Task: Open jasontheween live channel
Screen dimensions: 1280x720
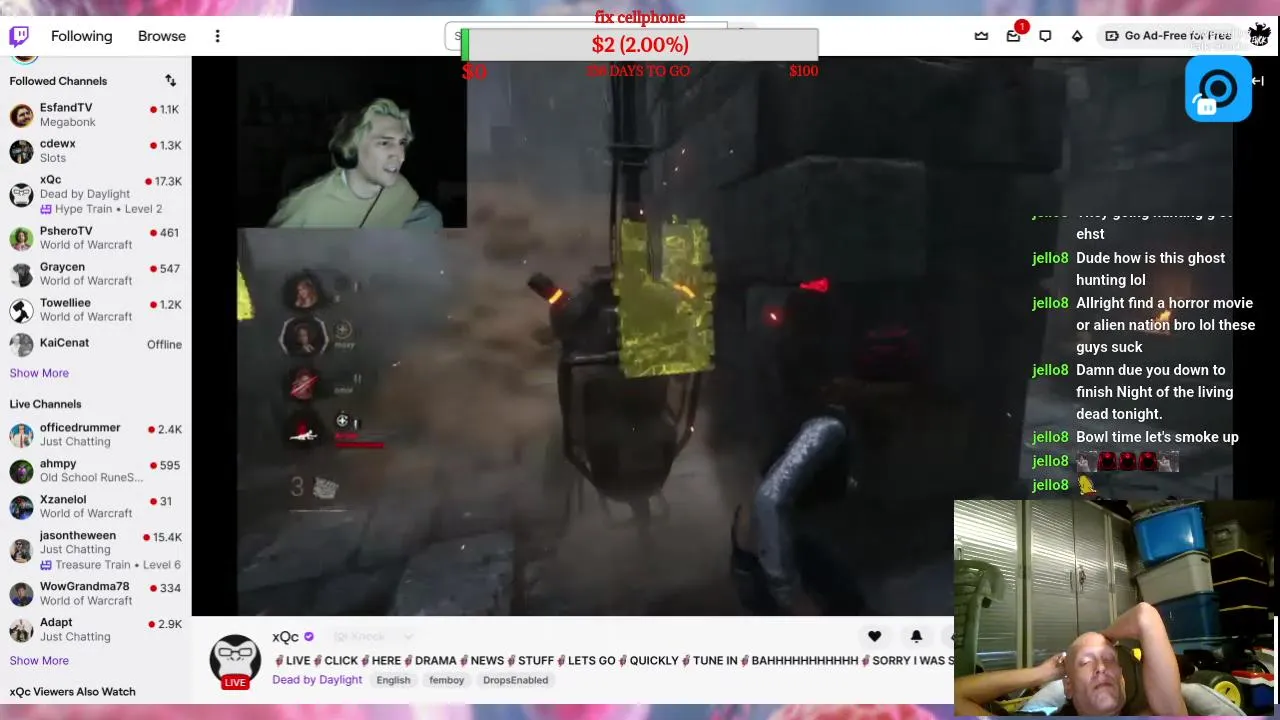Action: coord(95,550)
